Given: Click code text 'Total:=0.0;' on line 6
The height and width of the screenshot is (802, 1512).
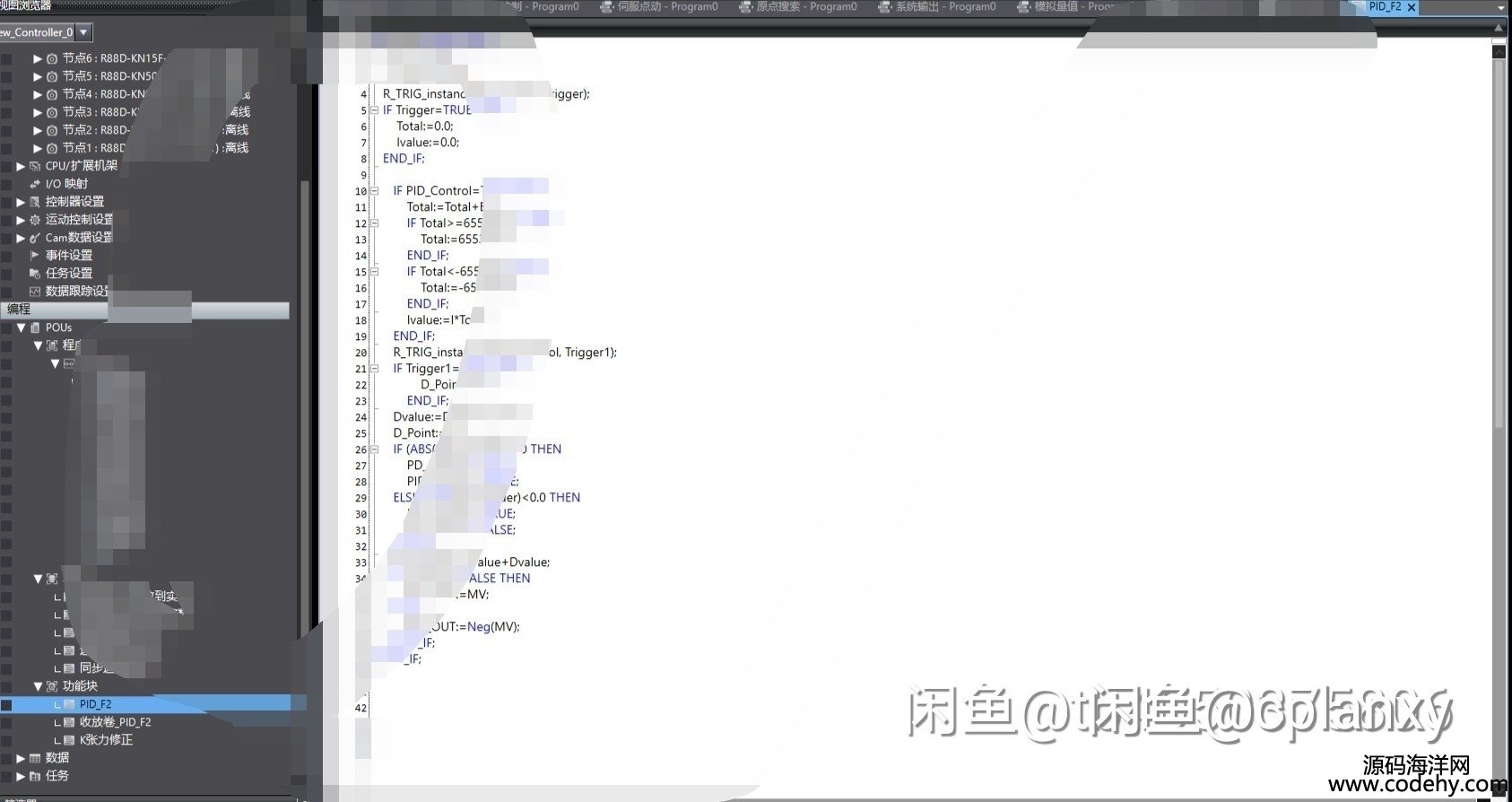Looking at the screenshot, I should pos(425,126).
